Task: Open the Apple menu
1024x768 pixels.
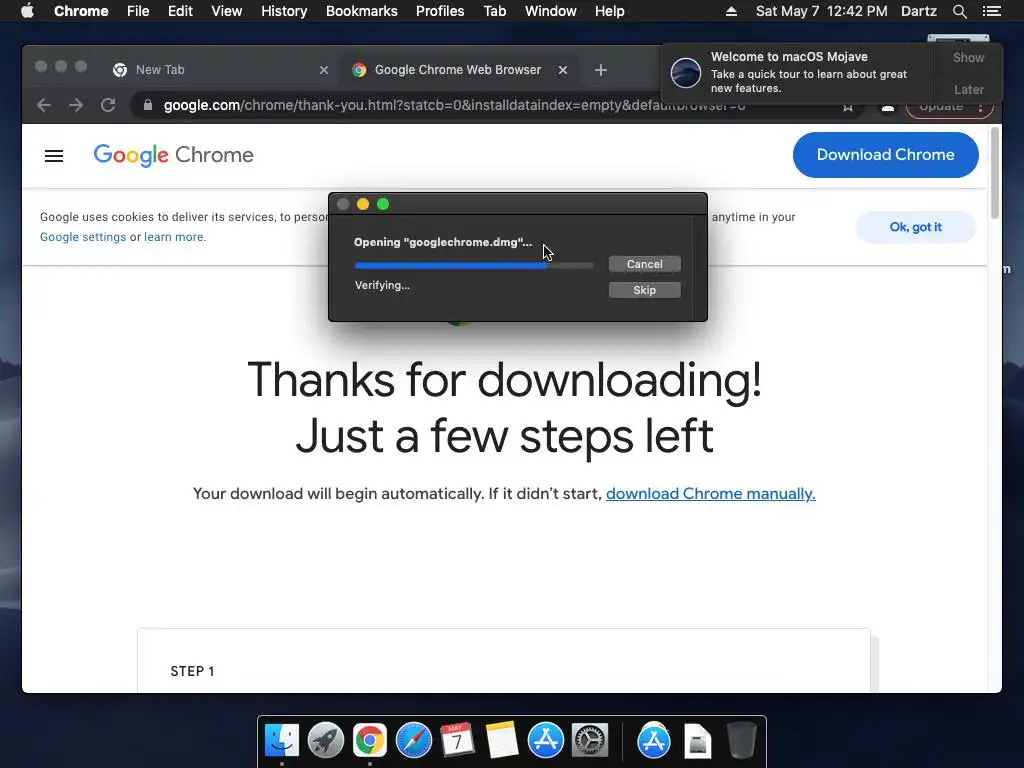Action: (x=27, y=11)
